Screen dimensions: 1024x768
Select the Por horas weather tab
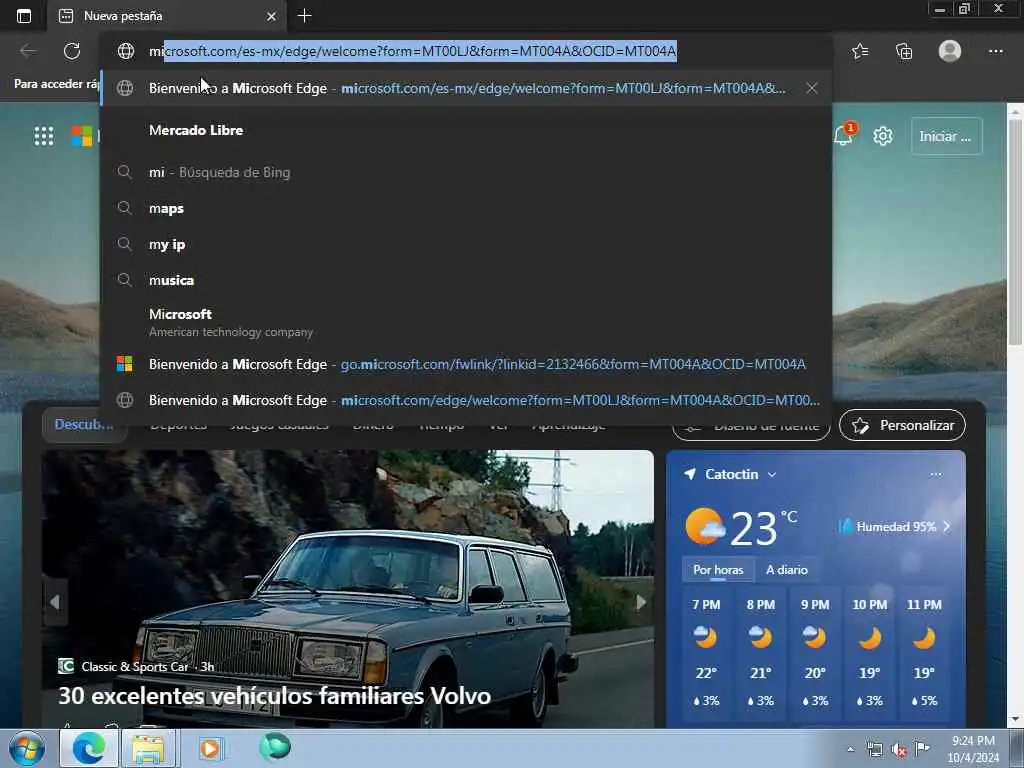coord(718,569)
